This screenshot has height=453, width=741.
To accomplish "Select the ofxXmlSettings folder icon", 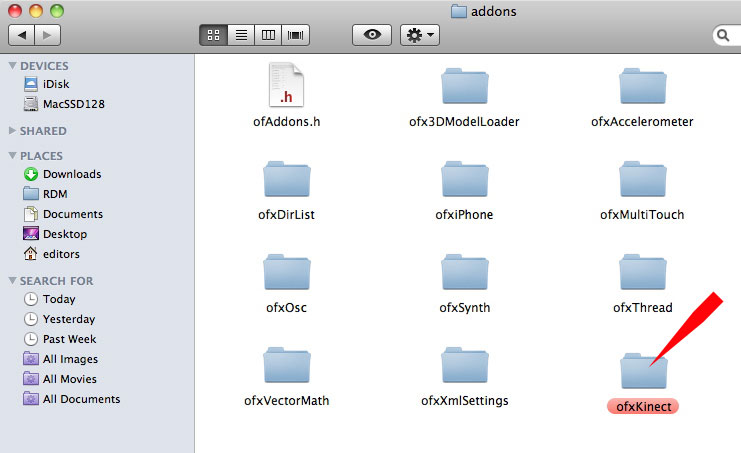I will tap(465, 365).
